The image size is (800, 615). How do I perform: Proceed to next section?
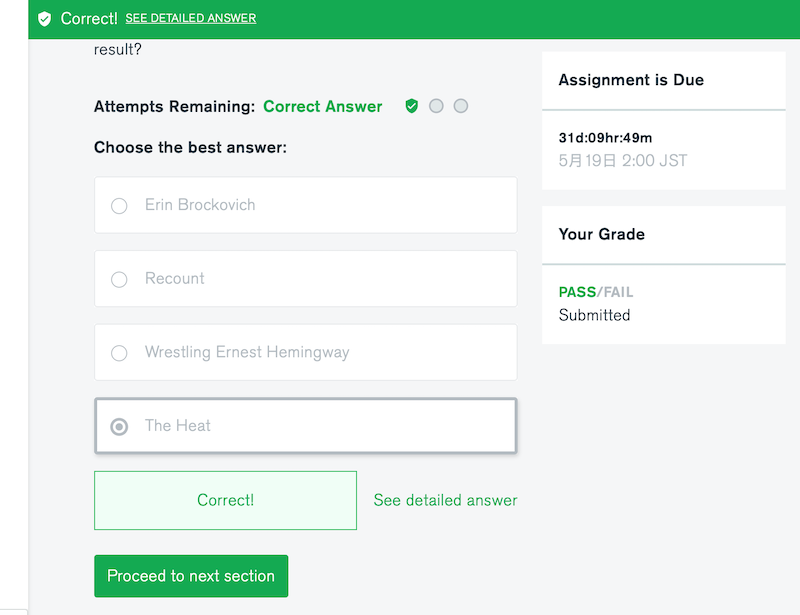tap(191, 576)
